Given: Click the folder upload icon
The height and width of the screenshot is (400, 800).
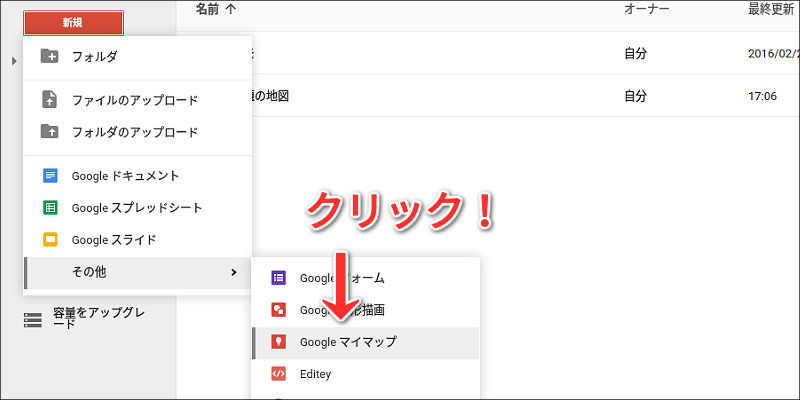Looking at the screenshot, I should 49,132.
